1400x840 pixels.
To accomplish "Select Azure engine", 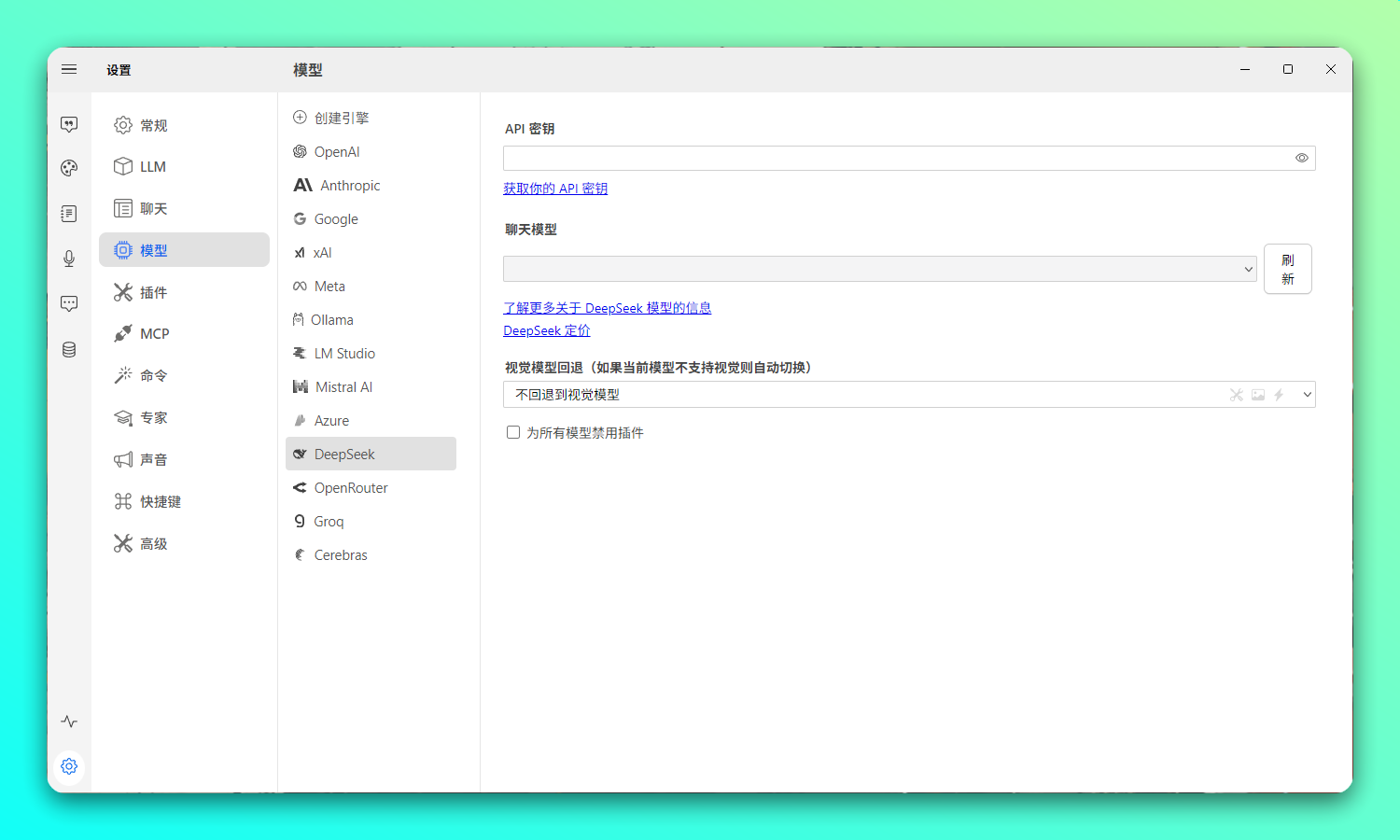I will tap(371, 420).
